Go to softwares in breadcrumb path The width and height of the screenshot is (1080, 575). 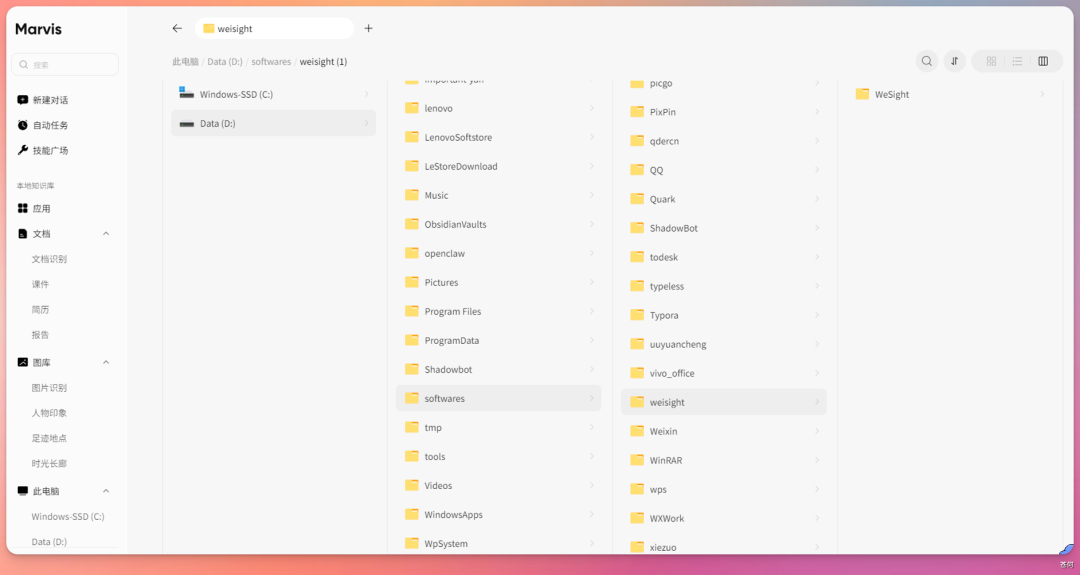point(271,61)
